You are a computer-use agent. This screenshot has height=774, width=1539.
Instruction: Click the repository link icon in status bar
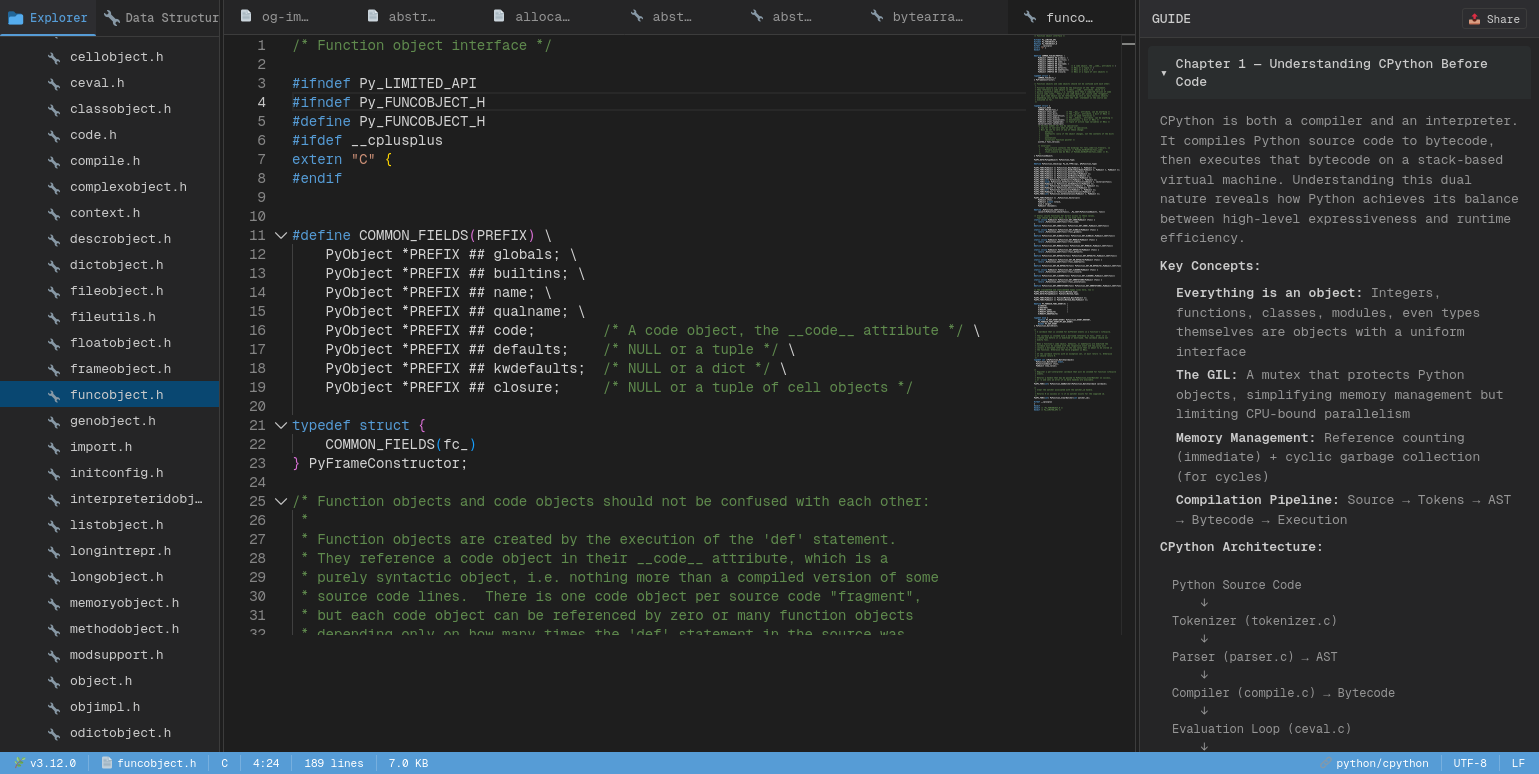1325,763
